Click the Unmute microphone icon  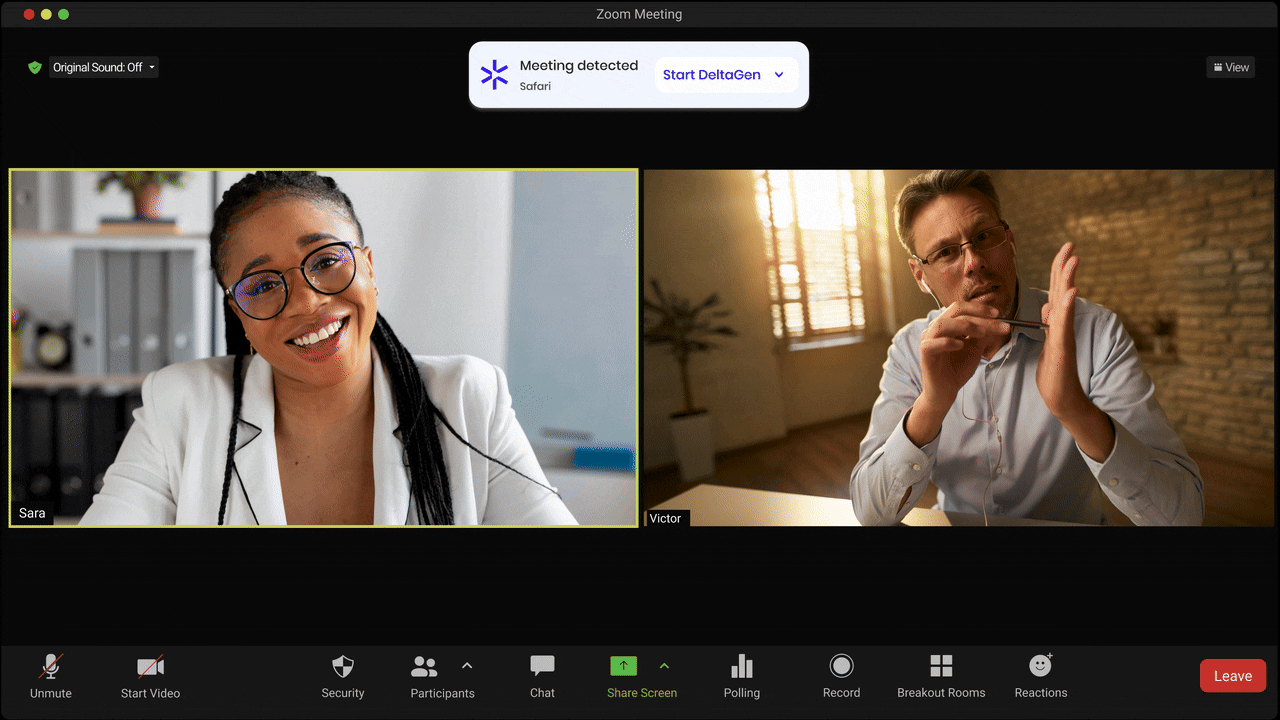point(51,666)
